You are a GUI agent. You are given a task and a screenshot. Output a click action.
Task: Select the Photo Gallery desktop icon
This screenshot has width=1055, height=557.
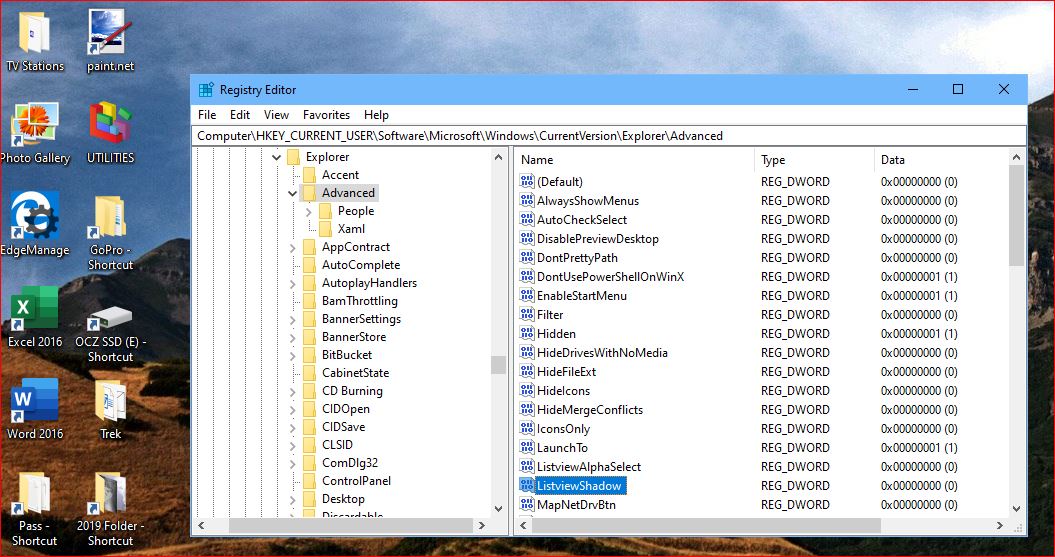coord(34,133)
